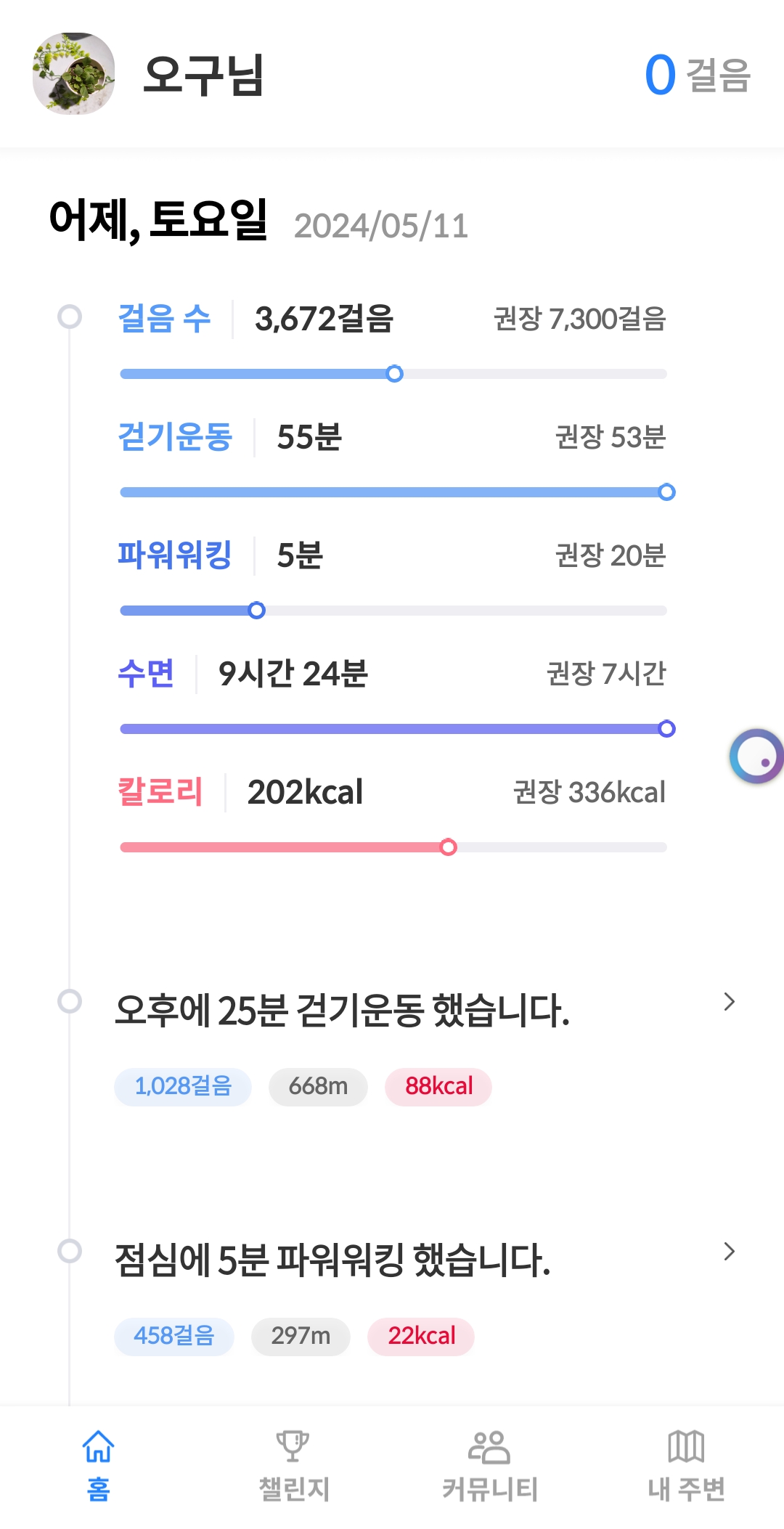Tap the Home house icon
Screen dimensions: 784x1529
tap(98, 1446)
